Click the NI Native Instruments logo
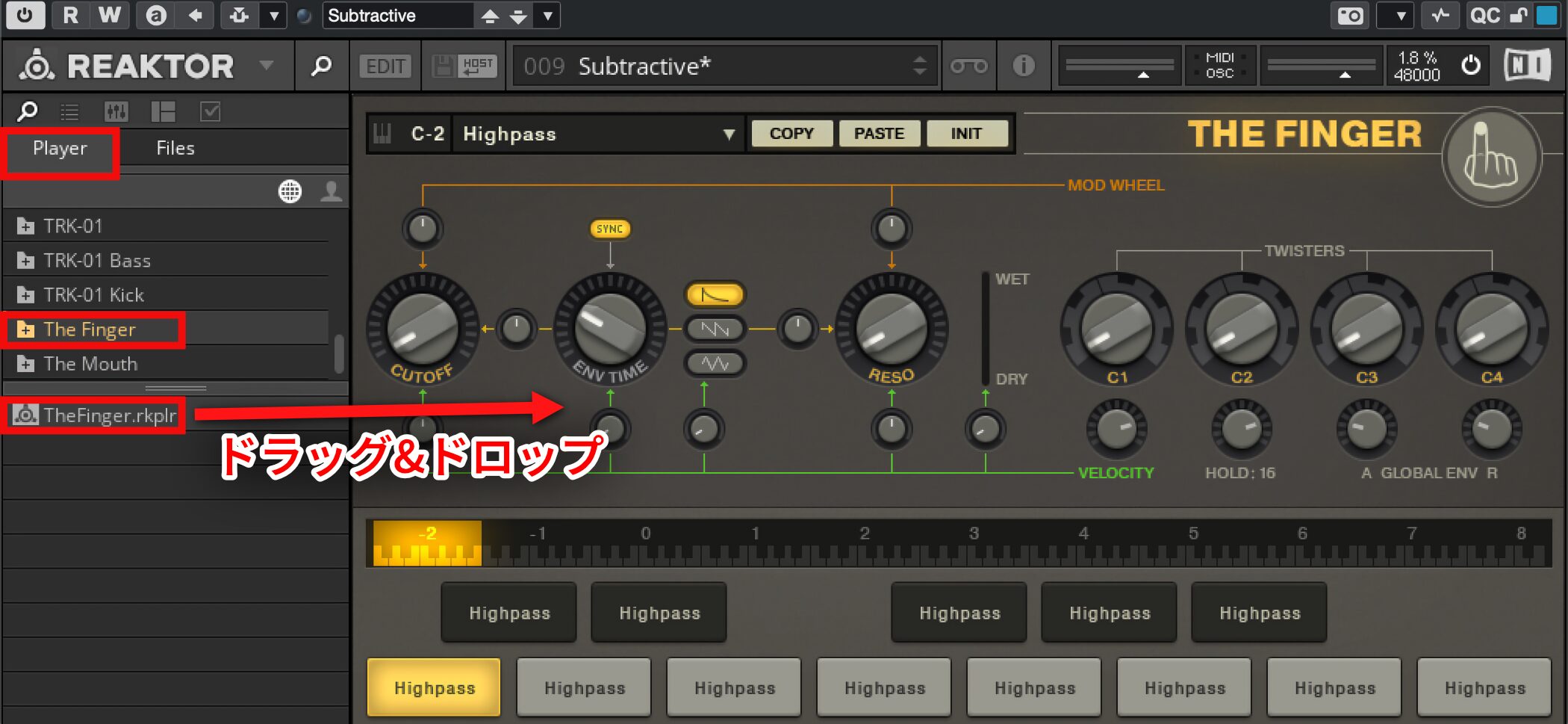 (x=1528, y=66)
